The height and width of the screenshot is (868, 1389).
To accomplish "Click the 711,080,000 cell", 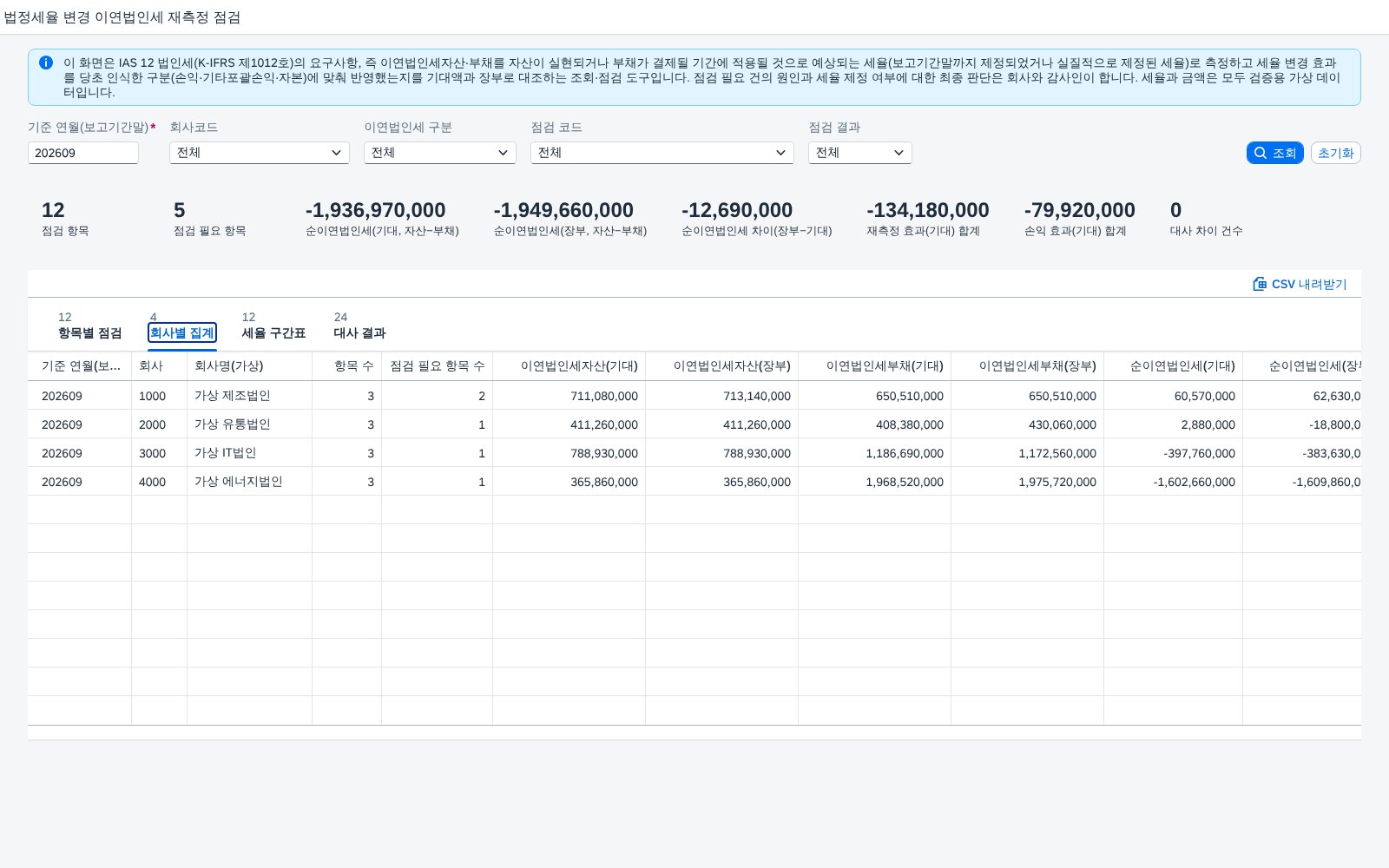I will [569, 396].
